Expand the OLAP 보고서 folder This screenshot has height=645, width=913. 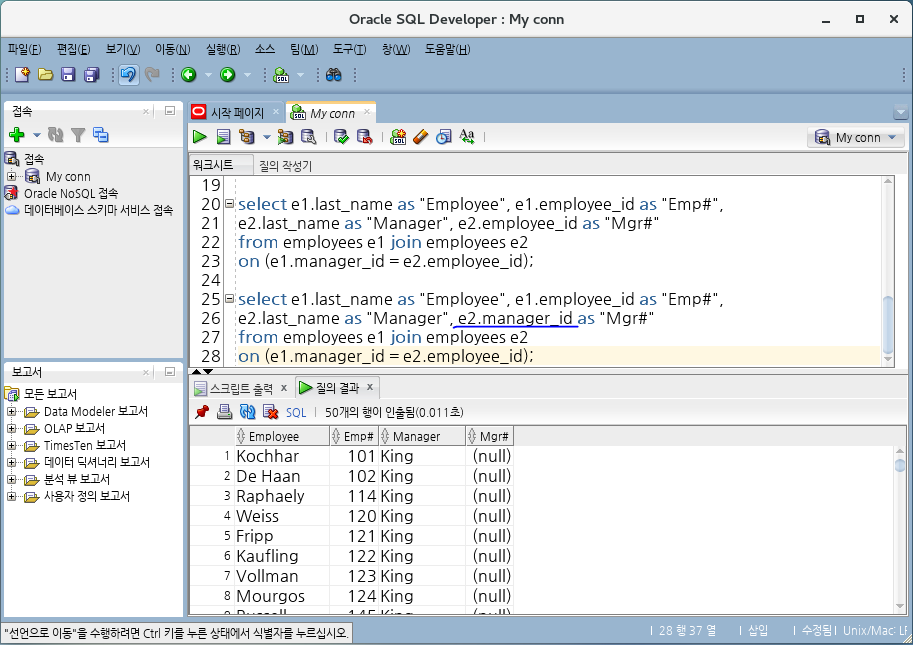coord(11,428)
